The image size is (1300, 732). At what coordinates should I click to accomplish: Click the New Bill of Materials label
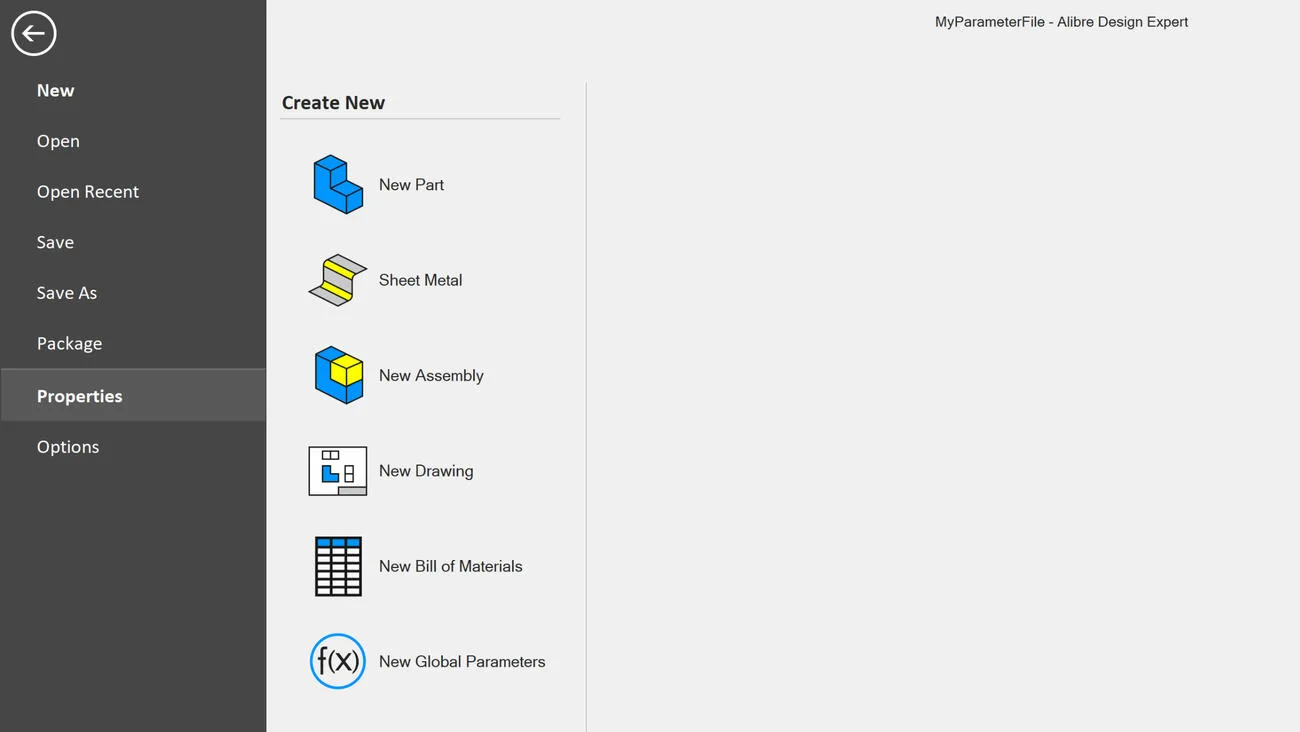point(450,566)
